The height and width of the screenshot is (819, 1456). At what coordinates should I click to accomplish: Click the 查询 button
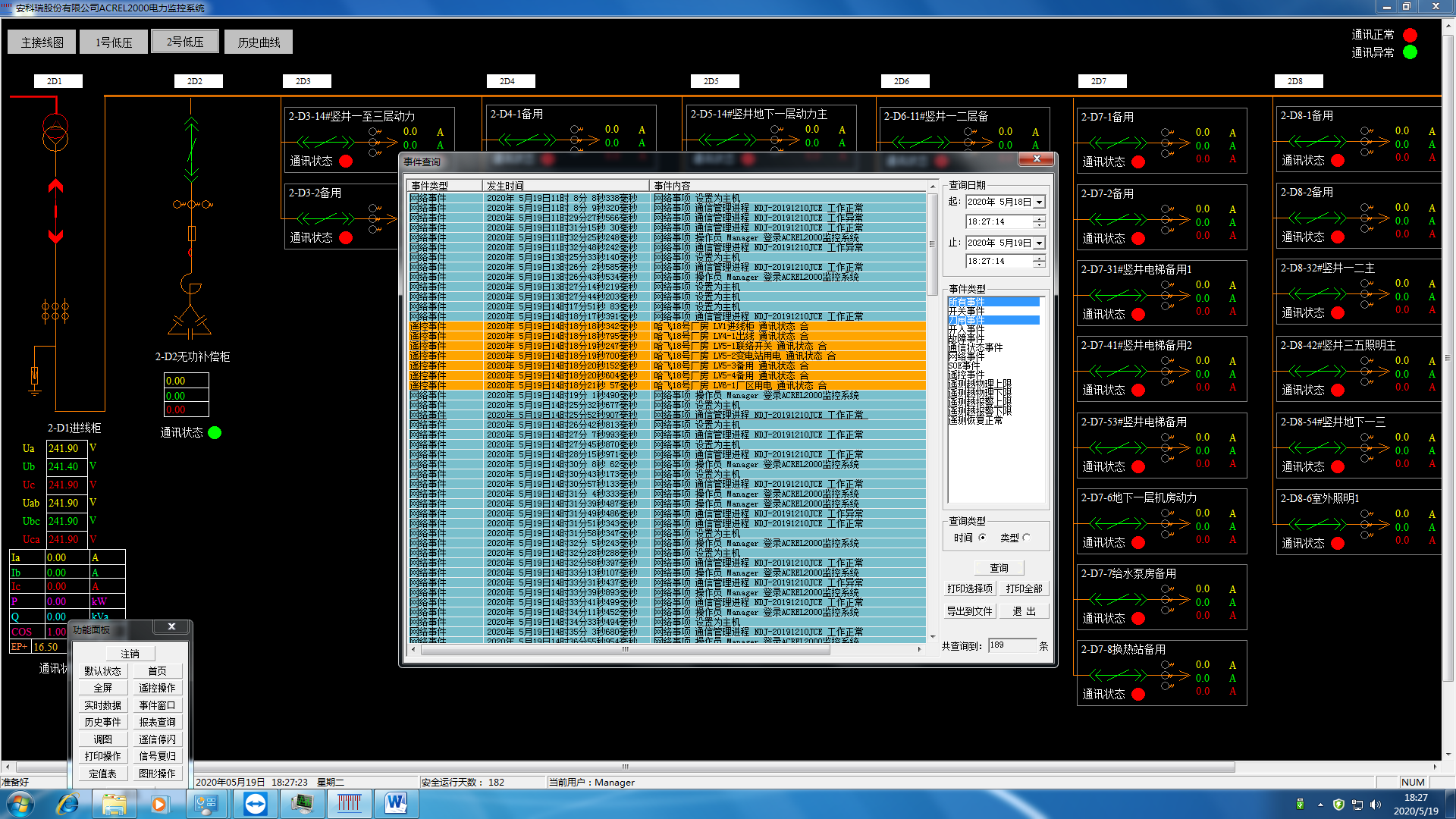click(999, 568)
